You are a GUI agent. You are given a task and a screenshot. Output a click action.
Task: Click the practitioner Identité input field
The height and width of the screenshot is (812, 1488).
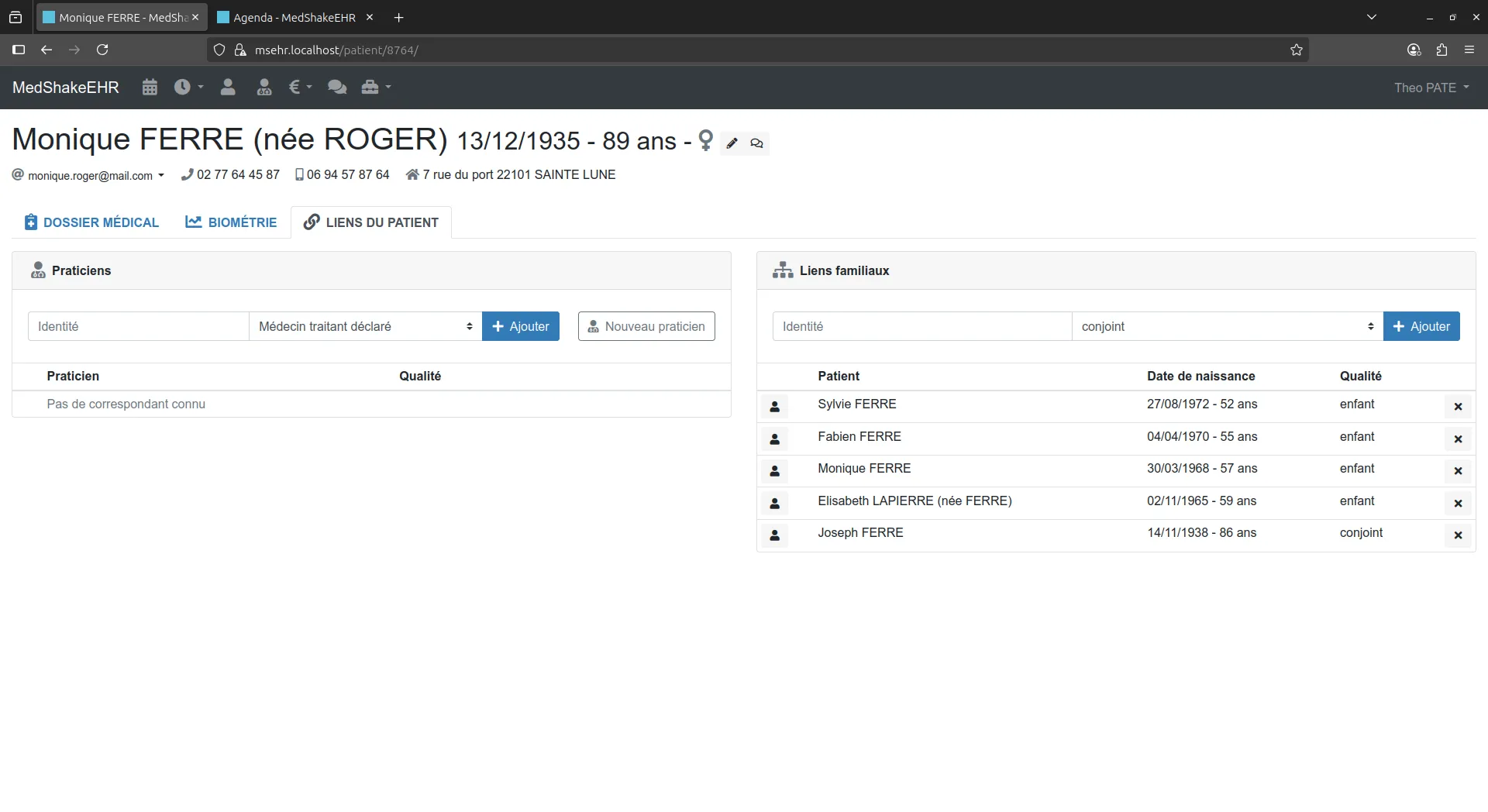click(x=138, y=326)
